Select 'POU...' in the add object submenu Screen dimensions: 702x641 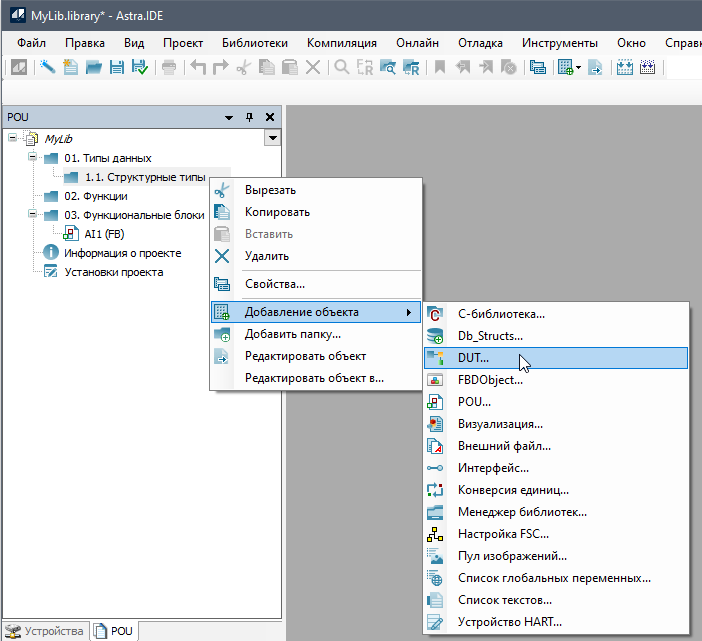(x=473, y=402)
